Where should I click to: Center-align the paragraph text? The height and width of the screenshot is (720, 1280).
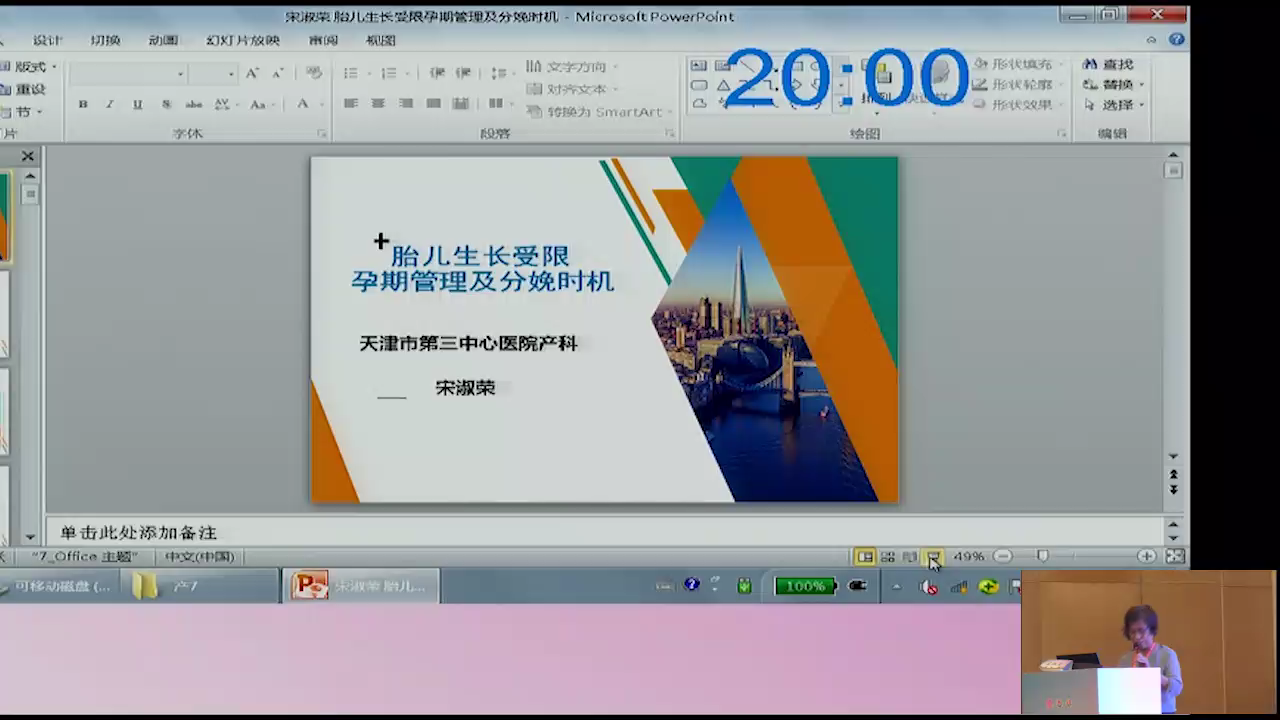[378, 103]
